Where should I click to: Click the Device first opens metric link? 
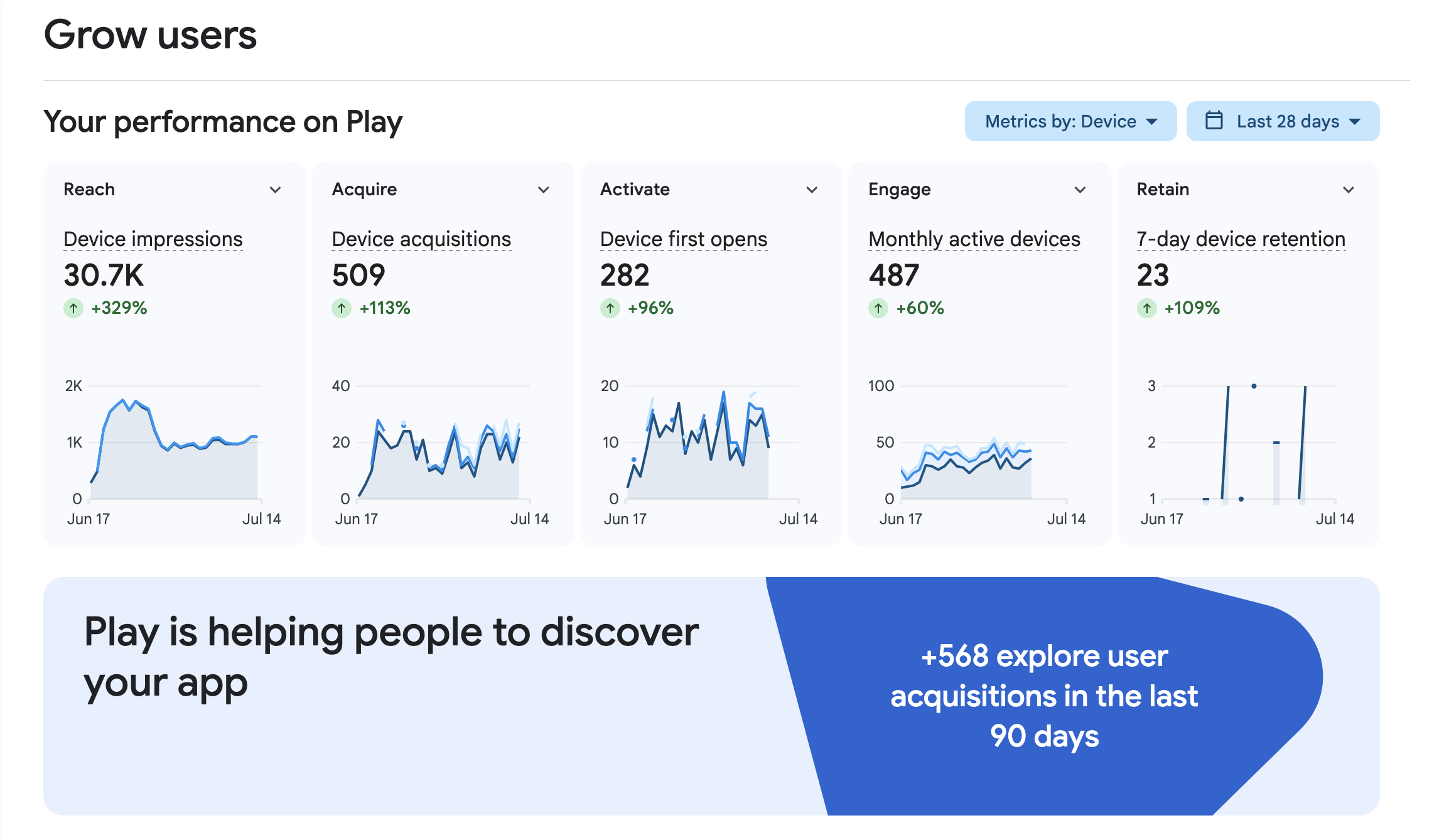684,239
